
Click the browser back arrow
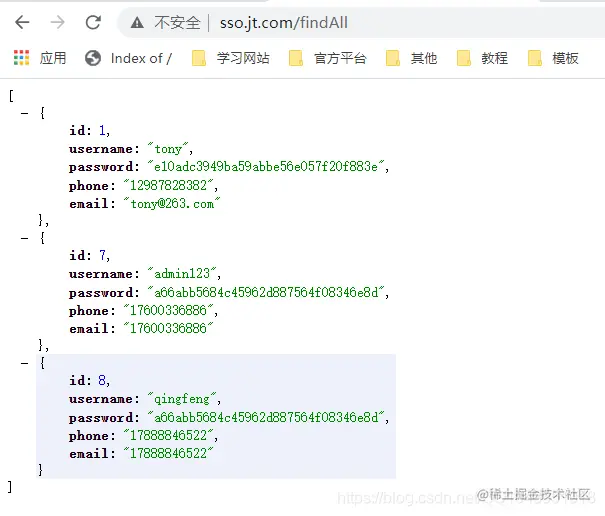[x=22, y=22]
